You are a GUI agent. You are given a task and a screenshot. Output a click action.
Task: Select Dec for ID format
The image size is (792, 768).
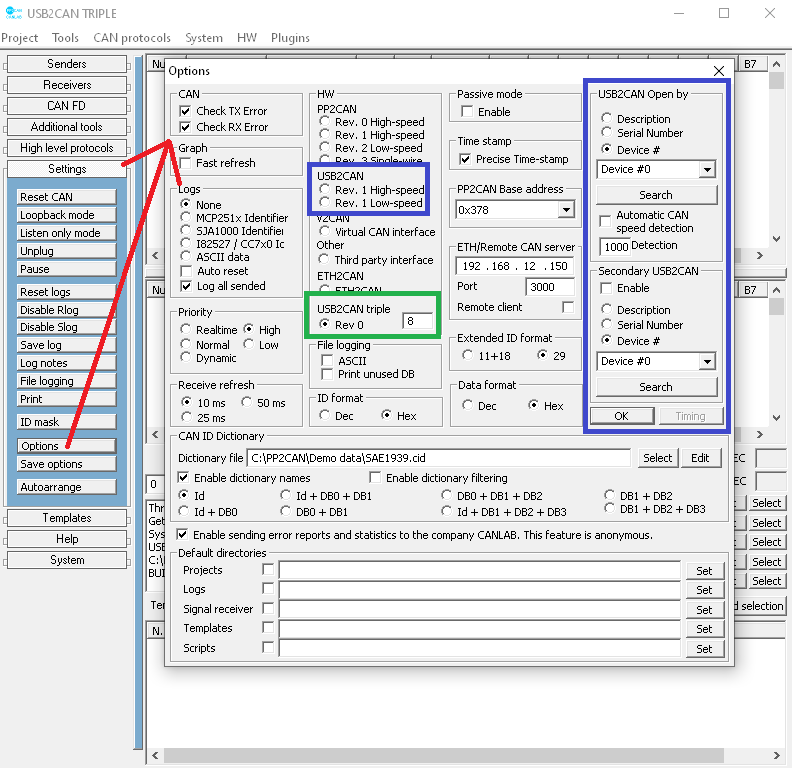(x=324, y=415)
